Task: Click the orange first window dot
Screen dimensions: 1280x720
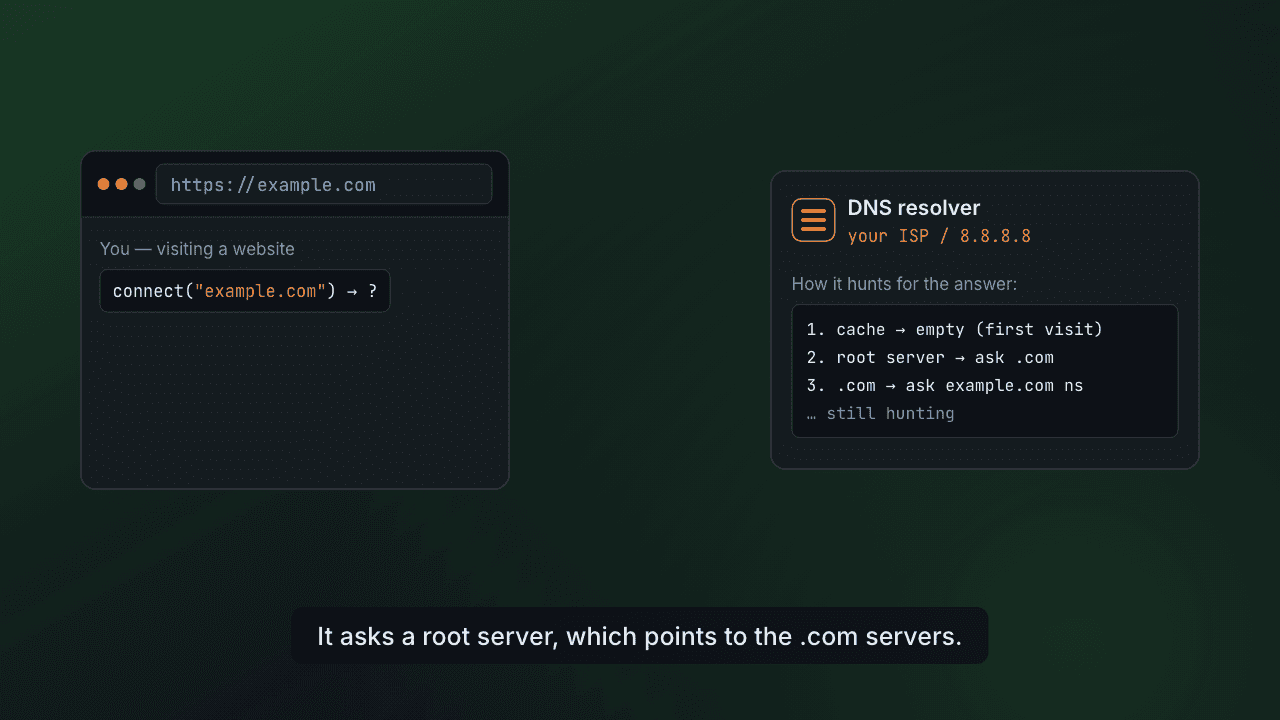Action: (x=103, y=184)
